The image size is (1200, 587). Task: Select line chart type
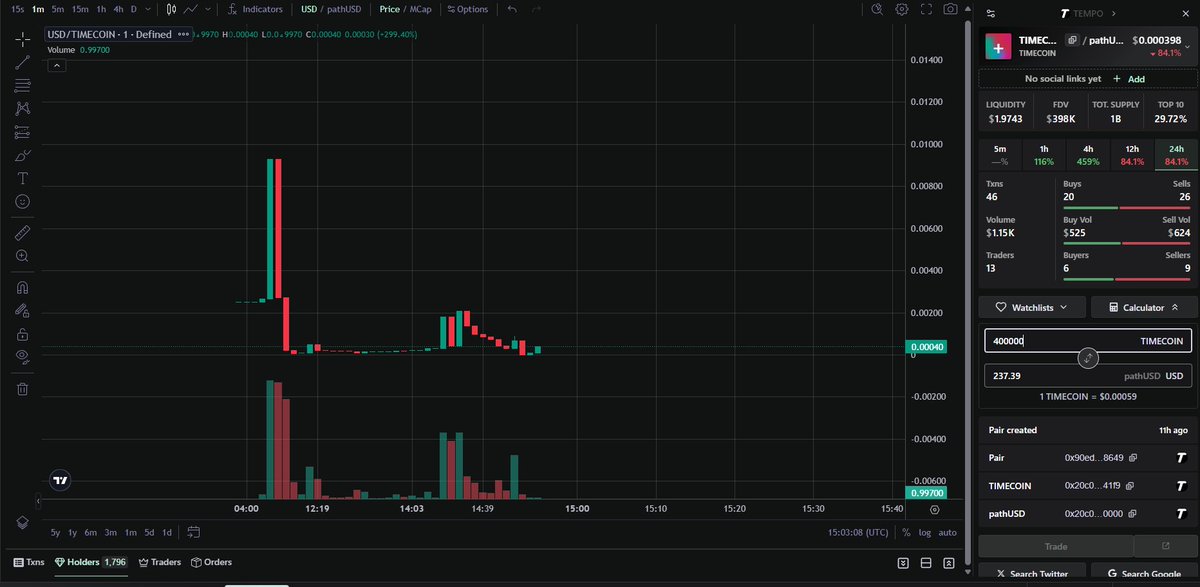pyautogui.click(x=190, y=9)
